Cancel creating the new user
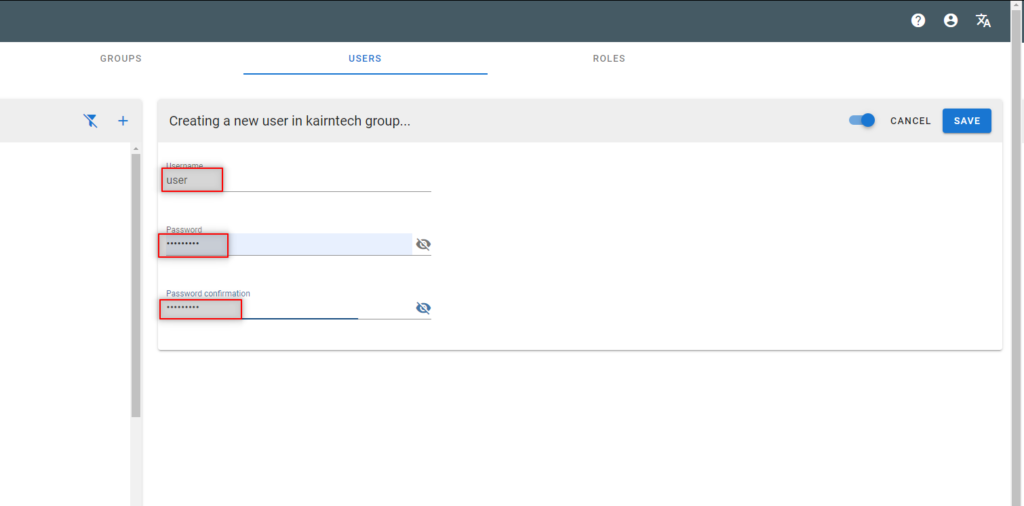This screenshot has width=1024, height=506. pos(910,121)
